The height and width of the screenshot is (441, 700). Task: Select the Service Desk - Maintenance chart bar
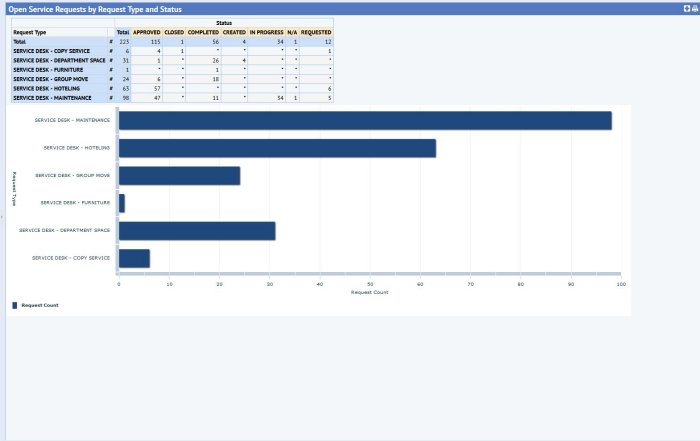tap(364, 120)
